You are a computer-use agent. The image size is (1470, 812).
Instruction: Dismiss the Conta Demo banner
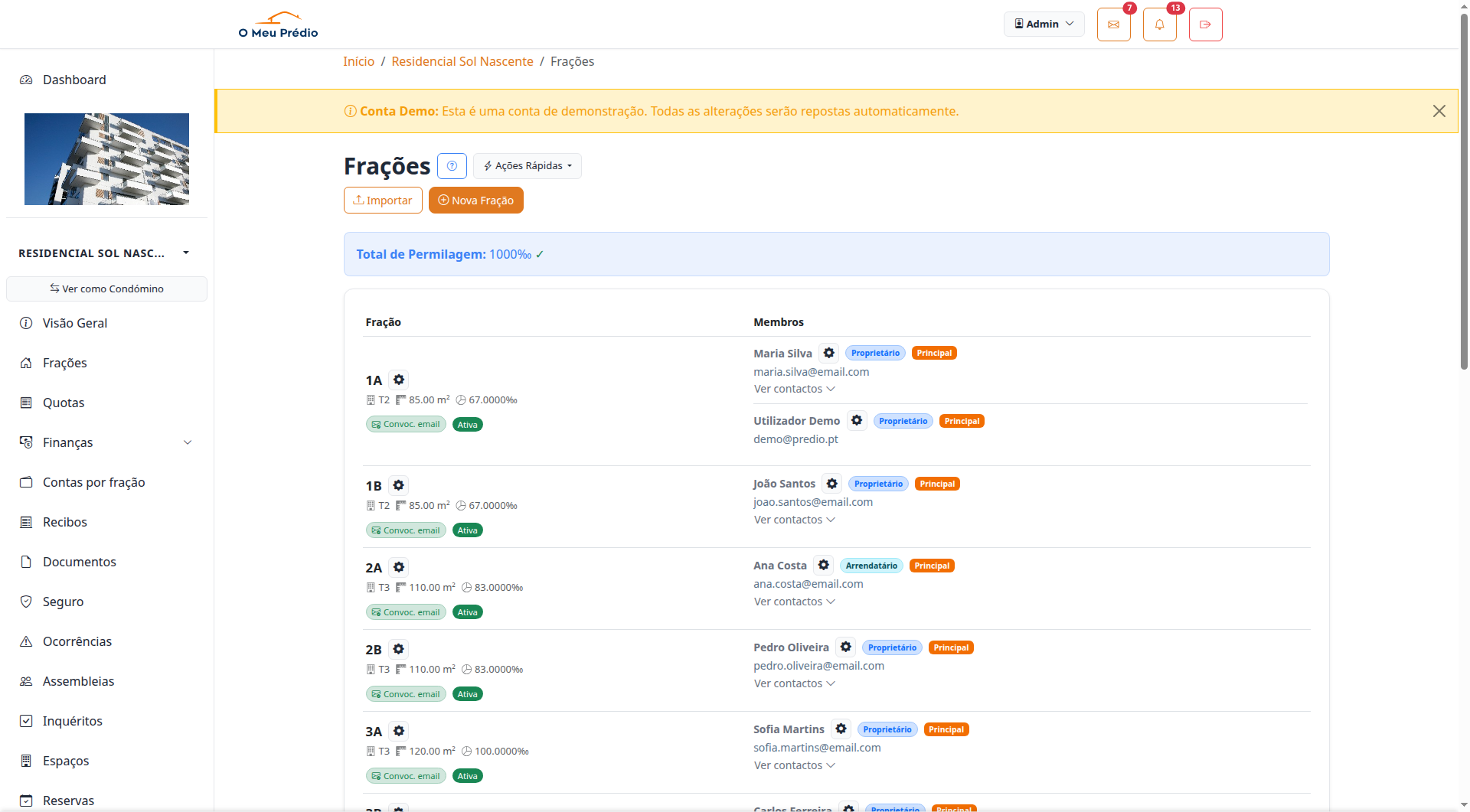coord(1439,110)
